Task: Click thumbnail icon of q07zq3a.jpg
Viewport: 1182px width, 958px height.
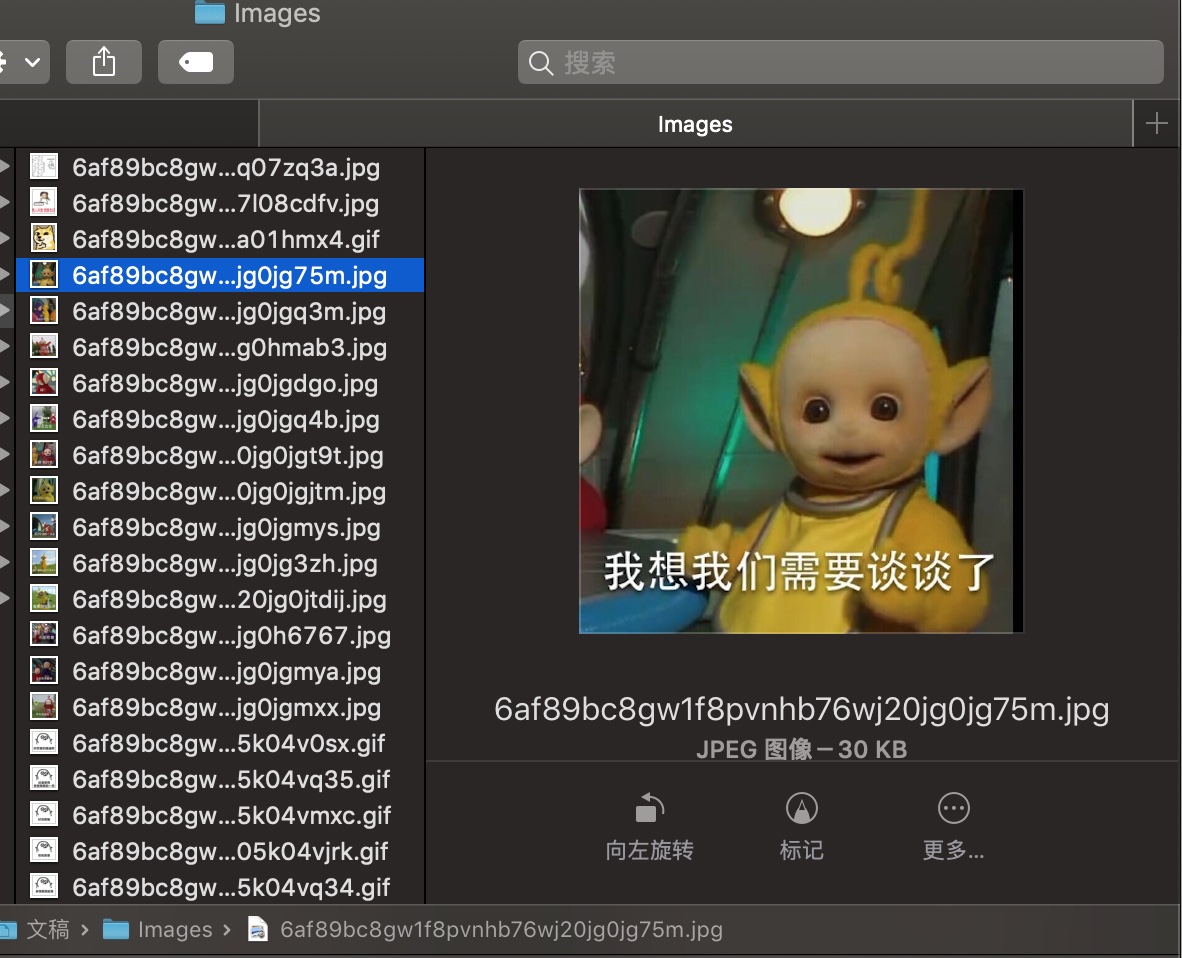Action: click(44, 167)
